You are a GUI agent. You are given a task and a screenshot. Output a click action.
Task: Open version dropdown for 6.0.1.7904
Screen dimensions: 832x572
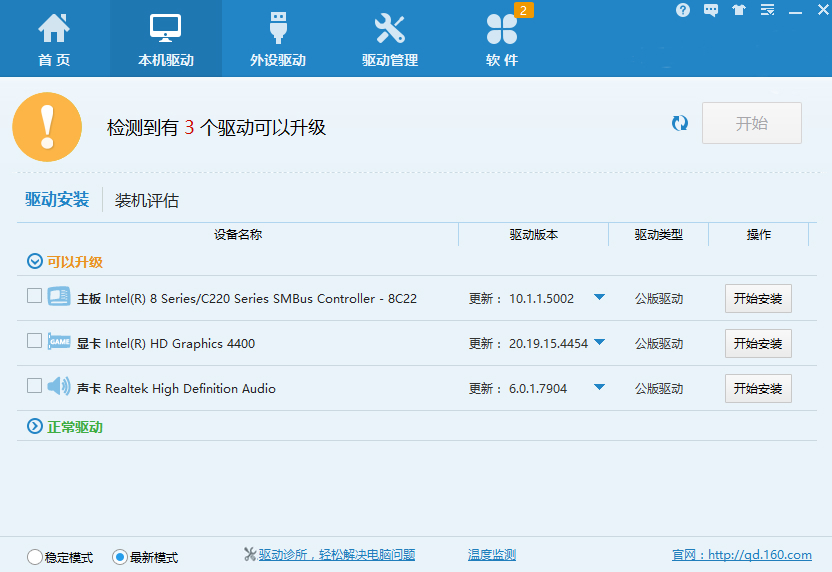pyautogui.click(x=599, y=387)
